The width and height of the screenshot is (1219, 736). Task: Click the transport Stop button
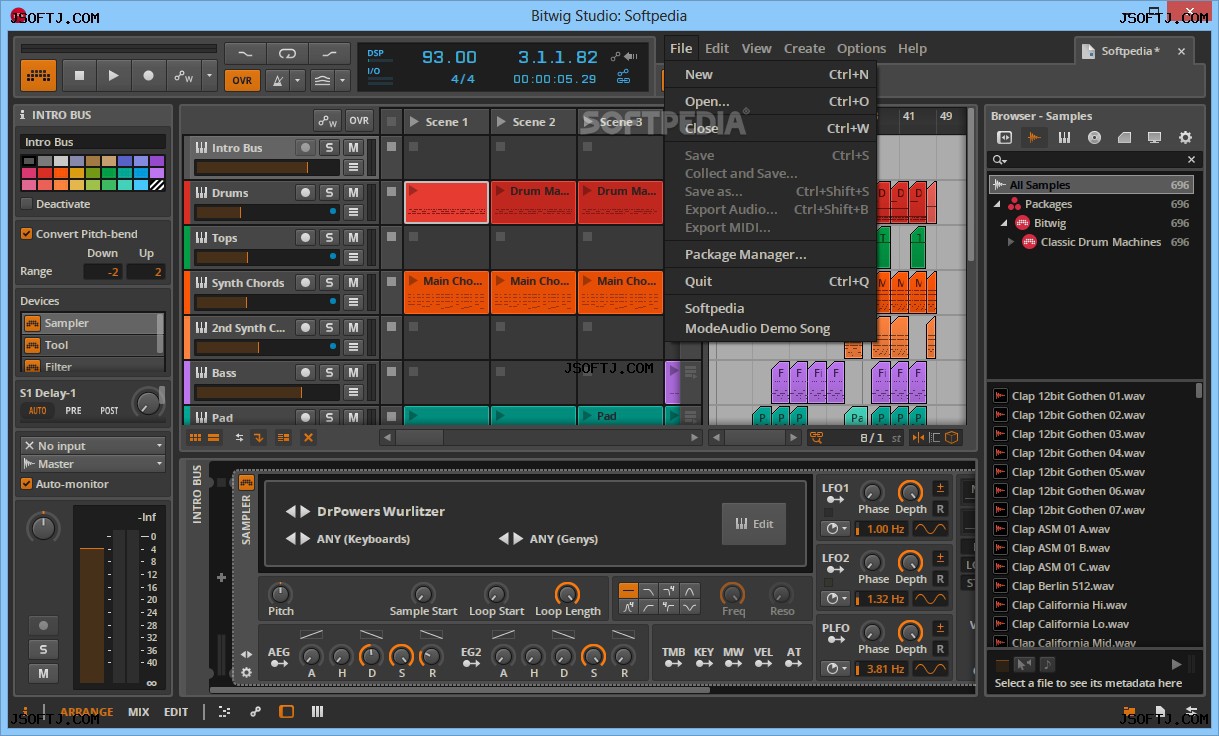point(79,75)
